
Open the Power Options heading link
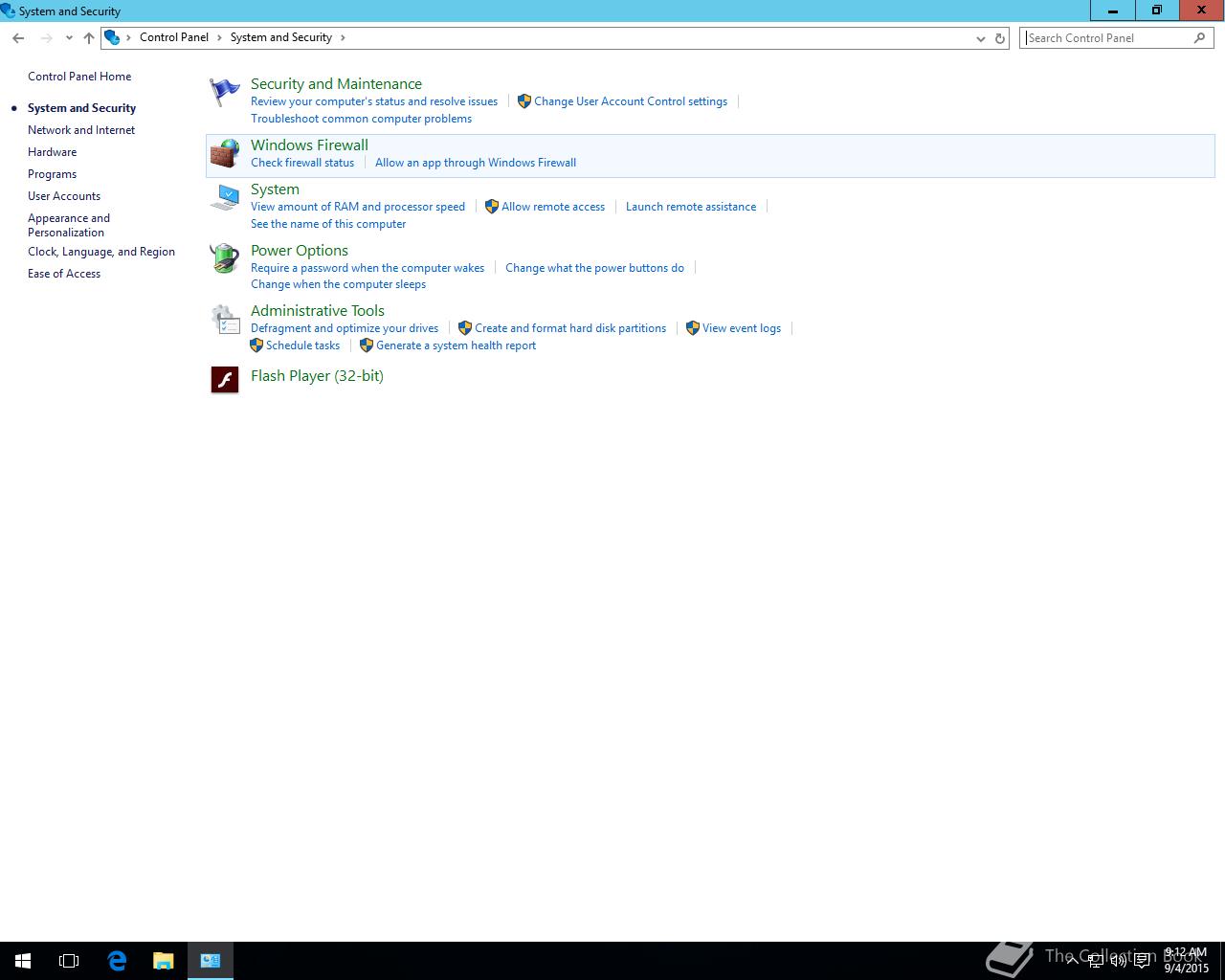(300, 251)
